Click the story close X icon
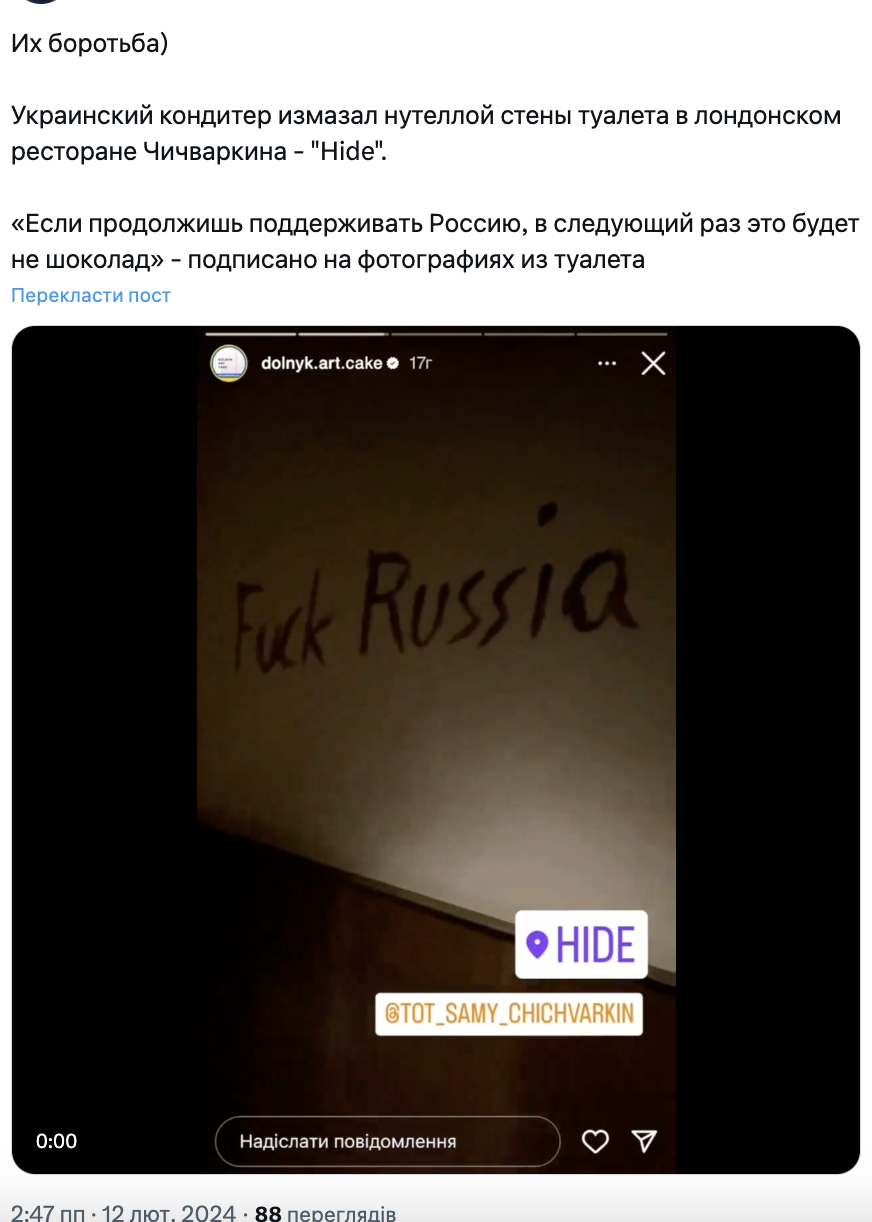Viewport: 872px width, 1222px height. click(653, 363)
